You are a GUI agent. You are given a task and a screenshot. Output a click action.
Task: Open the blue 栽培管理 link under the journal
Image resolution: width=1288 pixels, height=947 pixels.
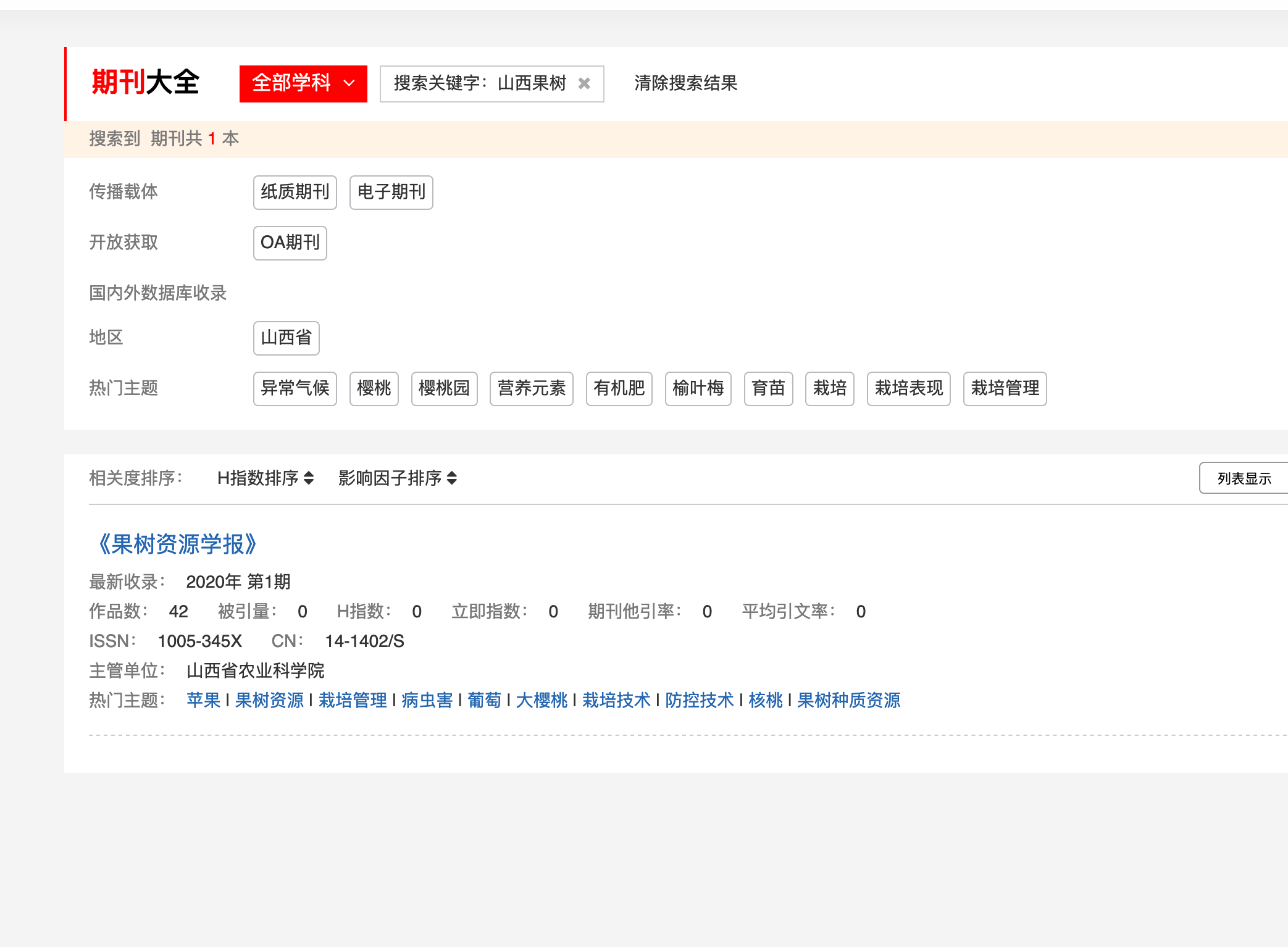click(353, 700)
